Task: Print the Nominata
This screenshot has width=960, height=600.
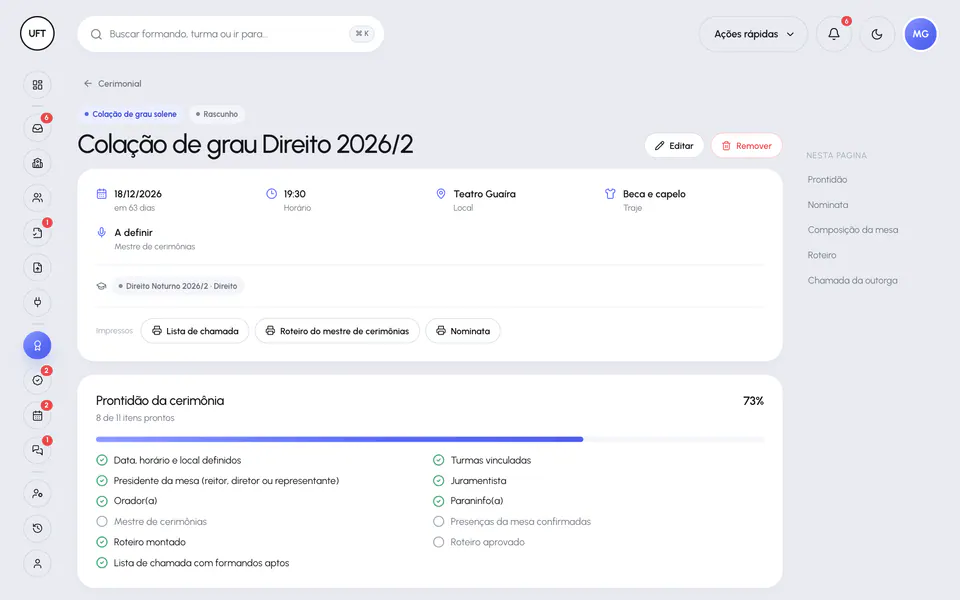Action: [463, 331]
